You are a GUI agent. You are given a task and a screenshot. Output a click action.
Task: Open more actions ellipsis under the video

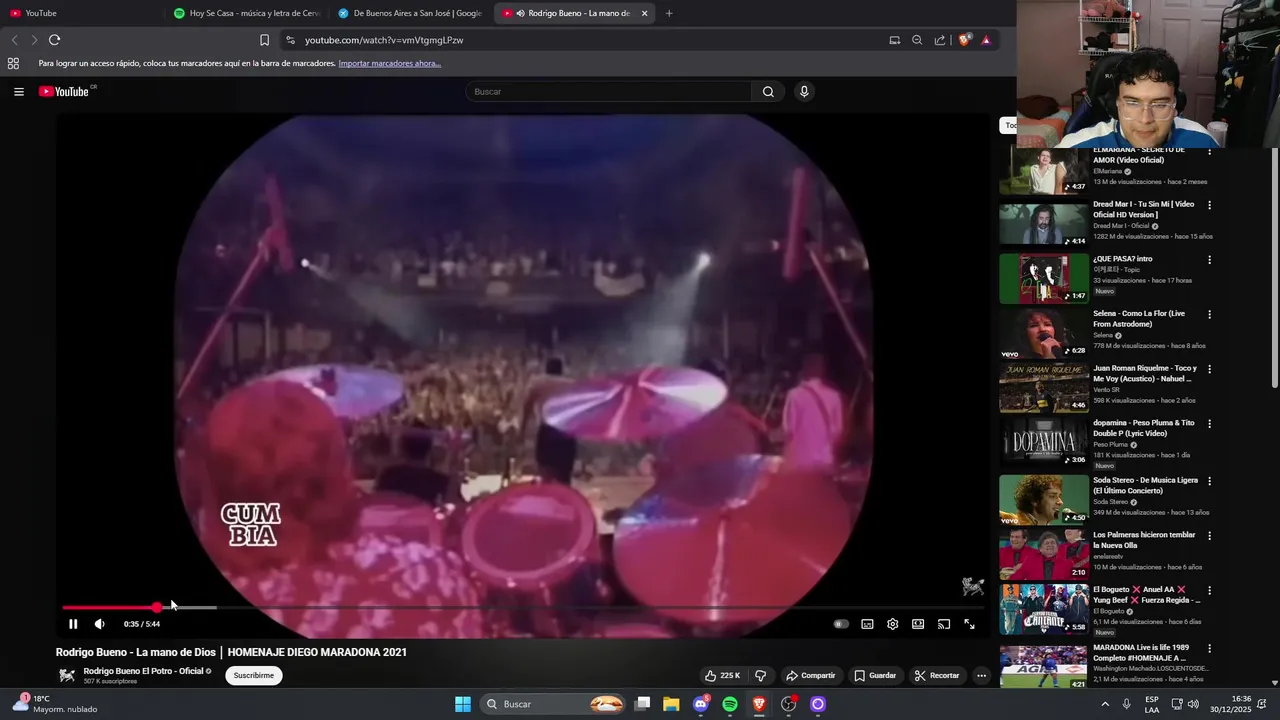[x=981, y=676]
